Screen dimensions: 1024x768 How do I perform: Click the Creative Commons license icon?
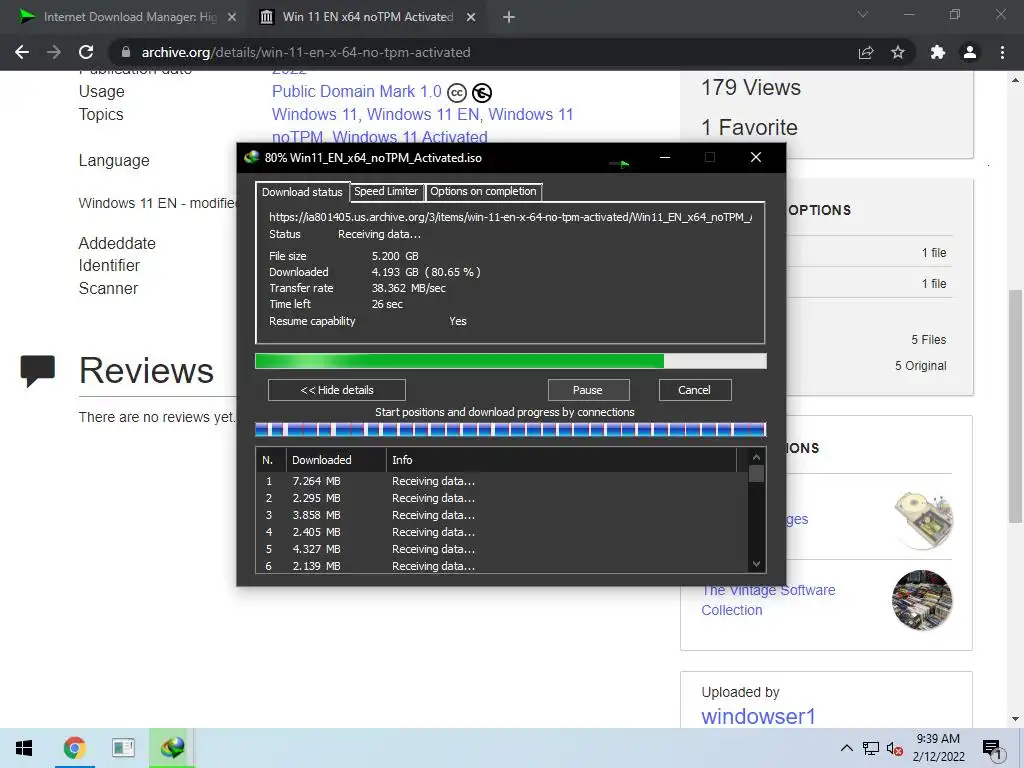[x=457, y=93]
